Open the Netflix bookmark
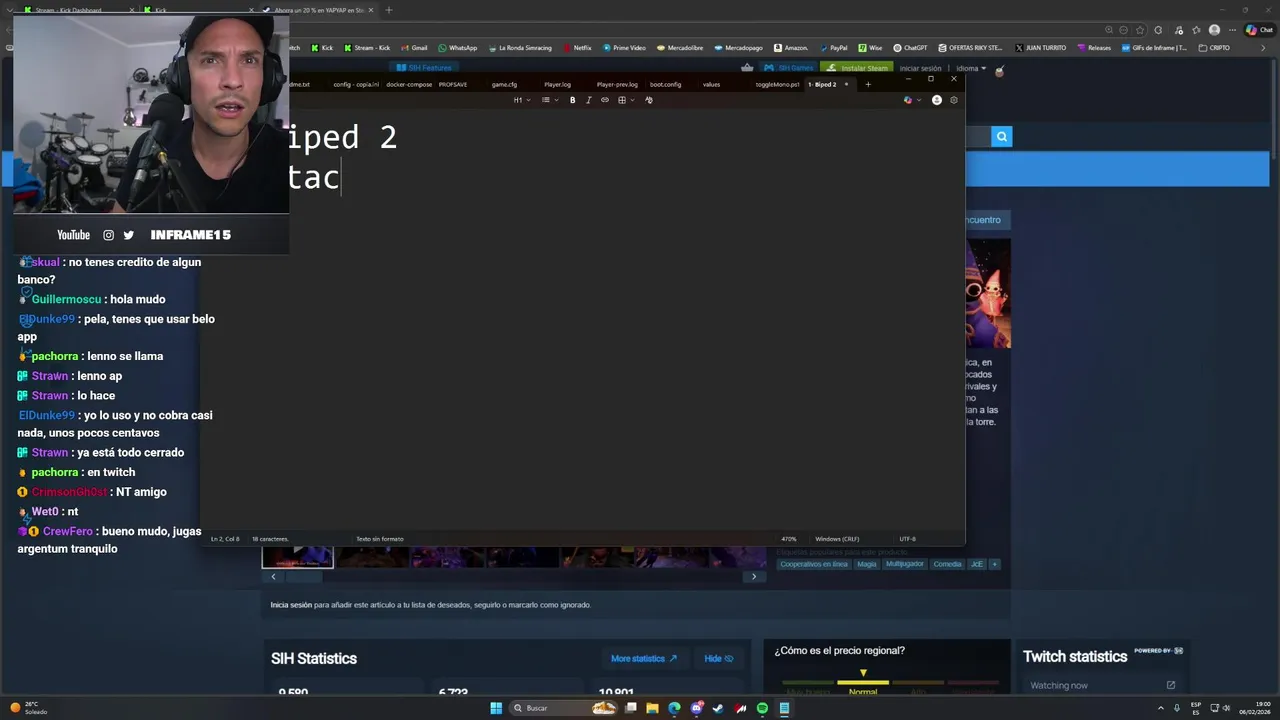 coord(577,47)
